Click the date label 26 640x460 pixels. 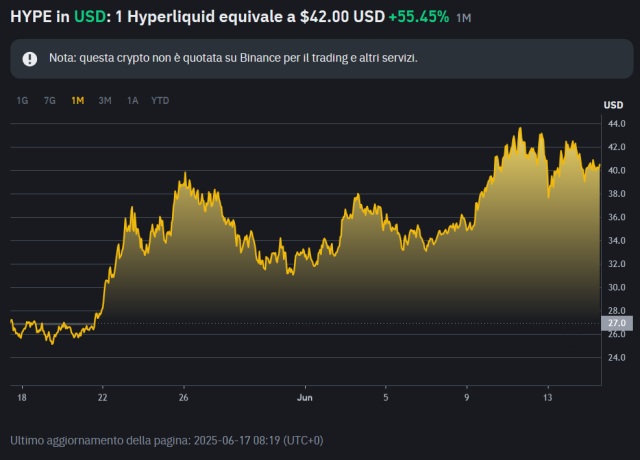tap(184, 398)
